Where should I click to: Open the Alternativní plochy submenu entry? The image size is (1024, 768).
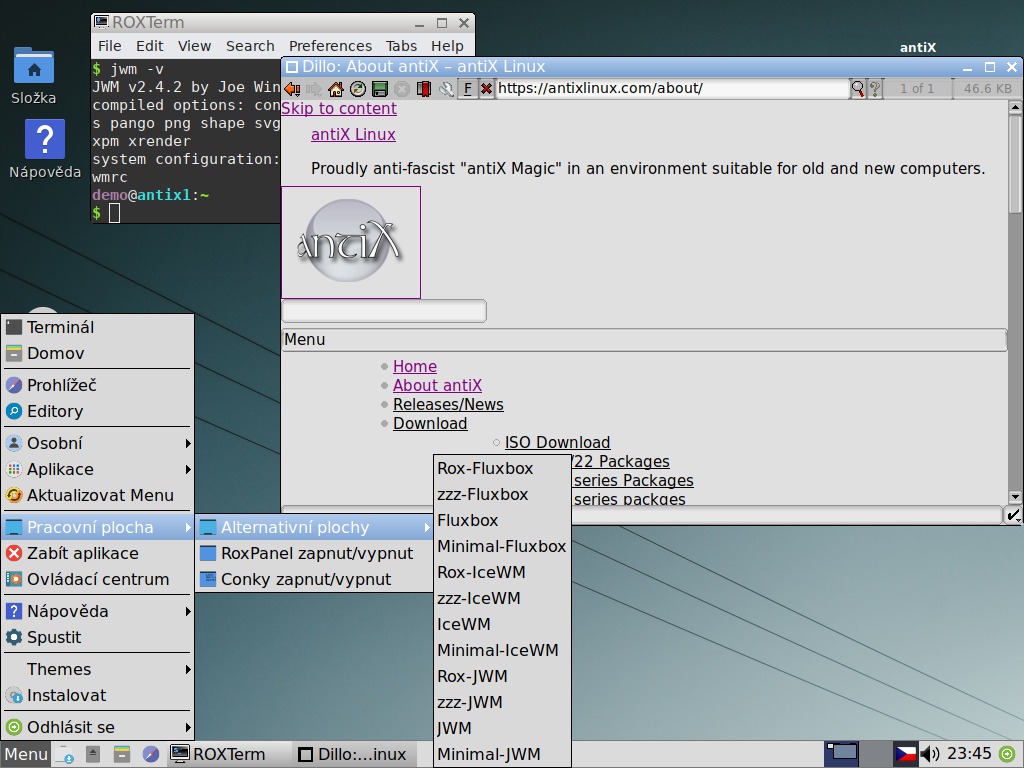coord(315,527)
